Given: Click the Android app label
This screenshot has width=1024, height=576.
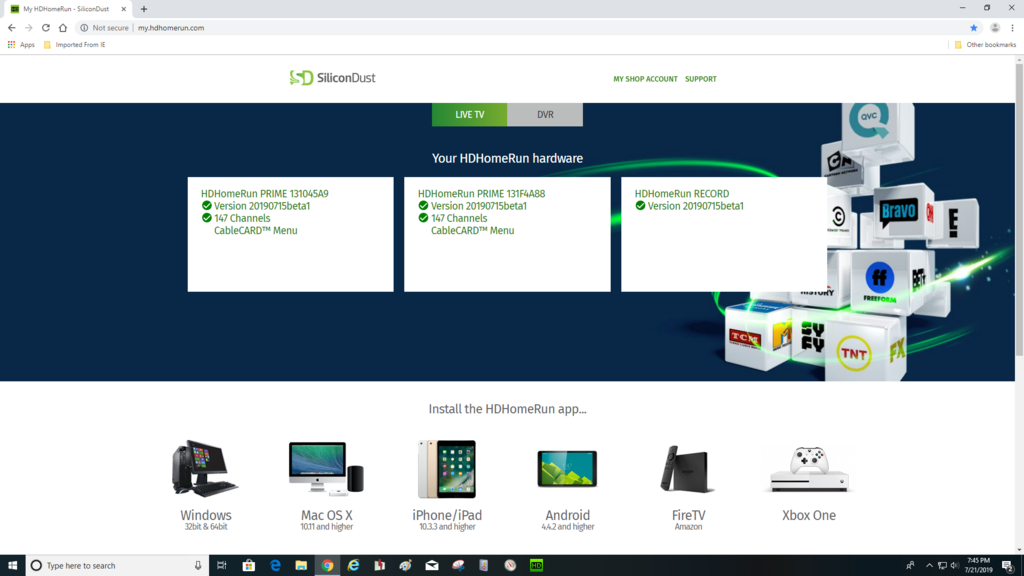Looking at the screenshot, I should click(568, 515).
